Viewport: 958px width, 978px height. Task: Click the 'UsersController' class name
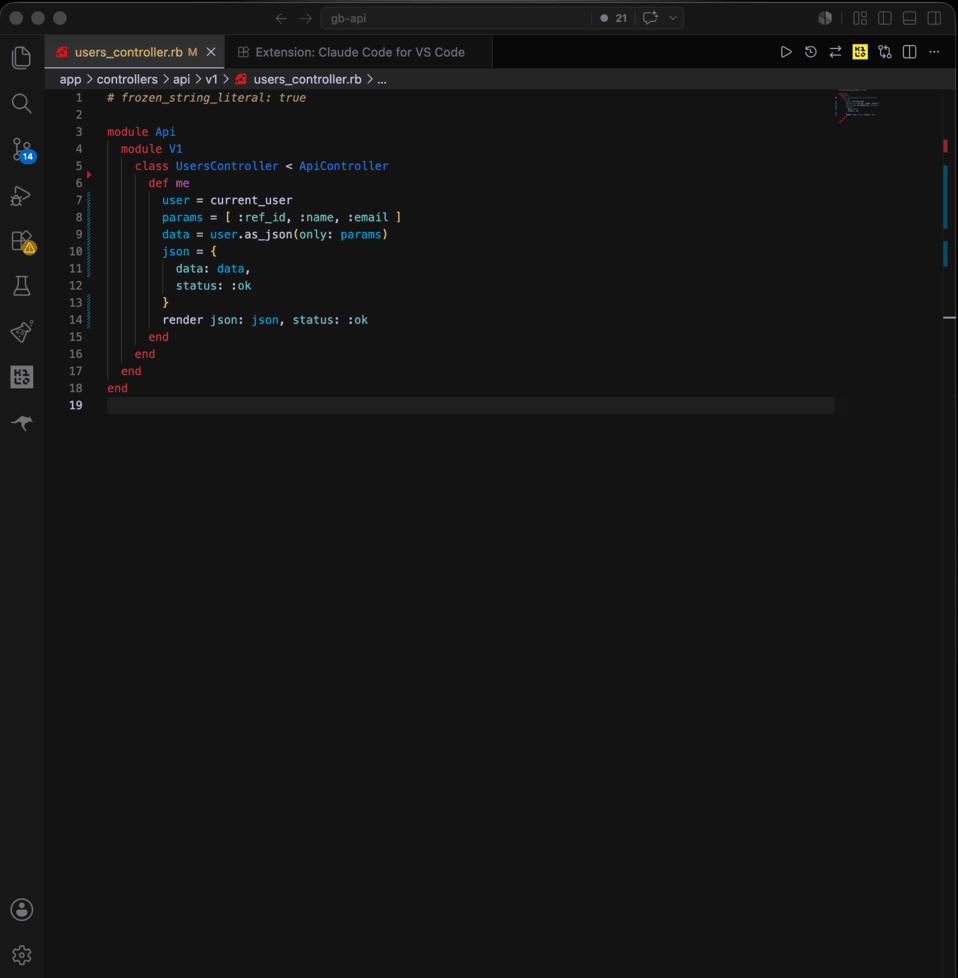click(227, 166)
